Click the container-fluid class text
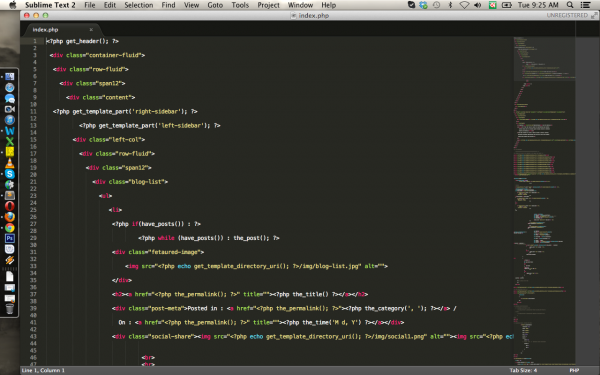The width and height of the screenshot is (600, 375). [114, 55]
